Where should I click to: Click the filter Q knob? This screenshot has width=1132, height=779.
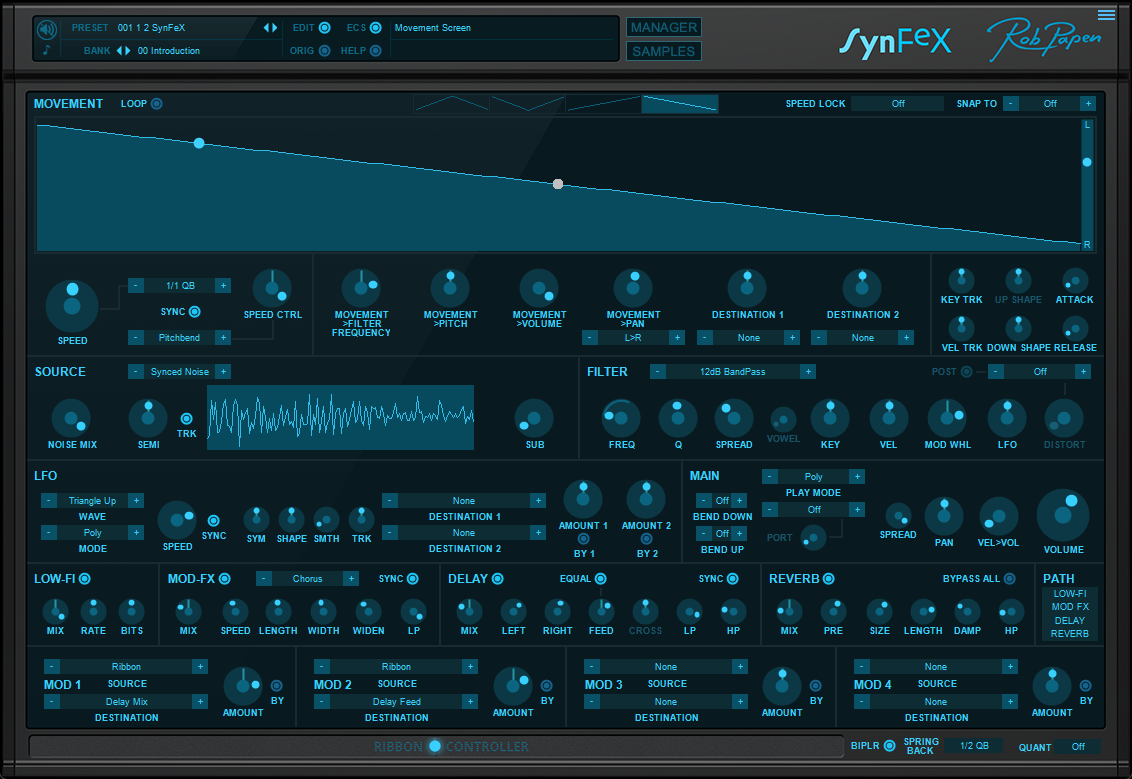tap(678, 418)
